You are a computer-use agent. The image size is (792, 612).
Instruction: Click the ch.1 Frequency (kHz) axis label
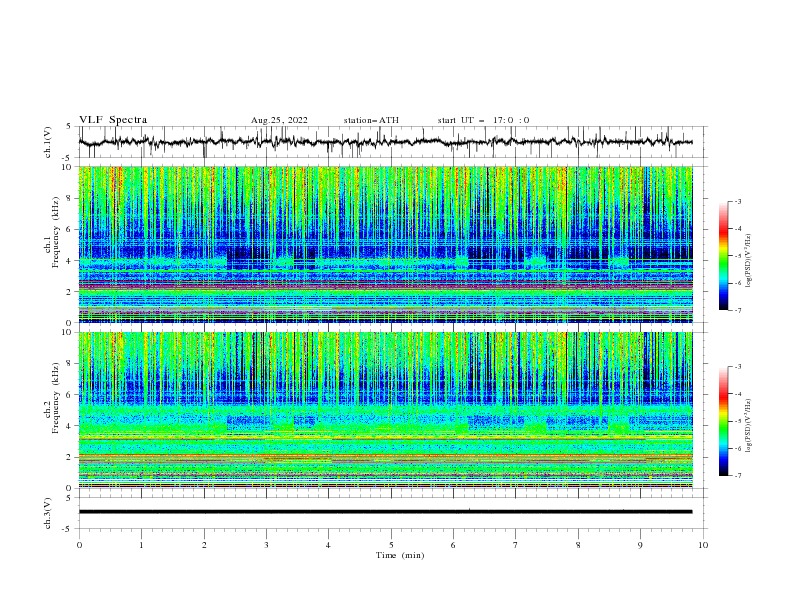pyautogui.click(x=52, y=234)
